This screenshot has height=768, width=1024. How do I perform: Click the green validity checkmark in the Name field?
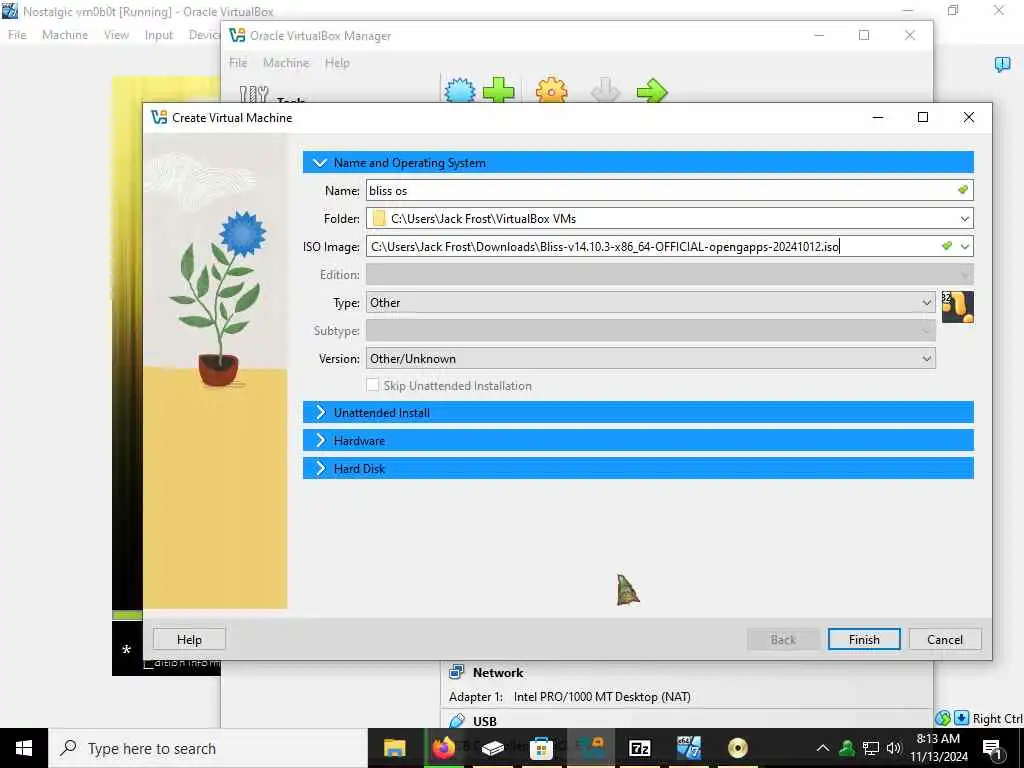pos(963,190)
